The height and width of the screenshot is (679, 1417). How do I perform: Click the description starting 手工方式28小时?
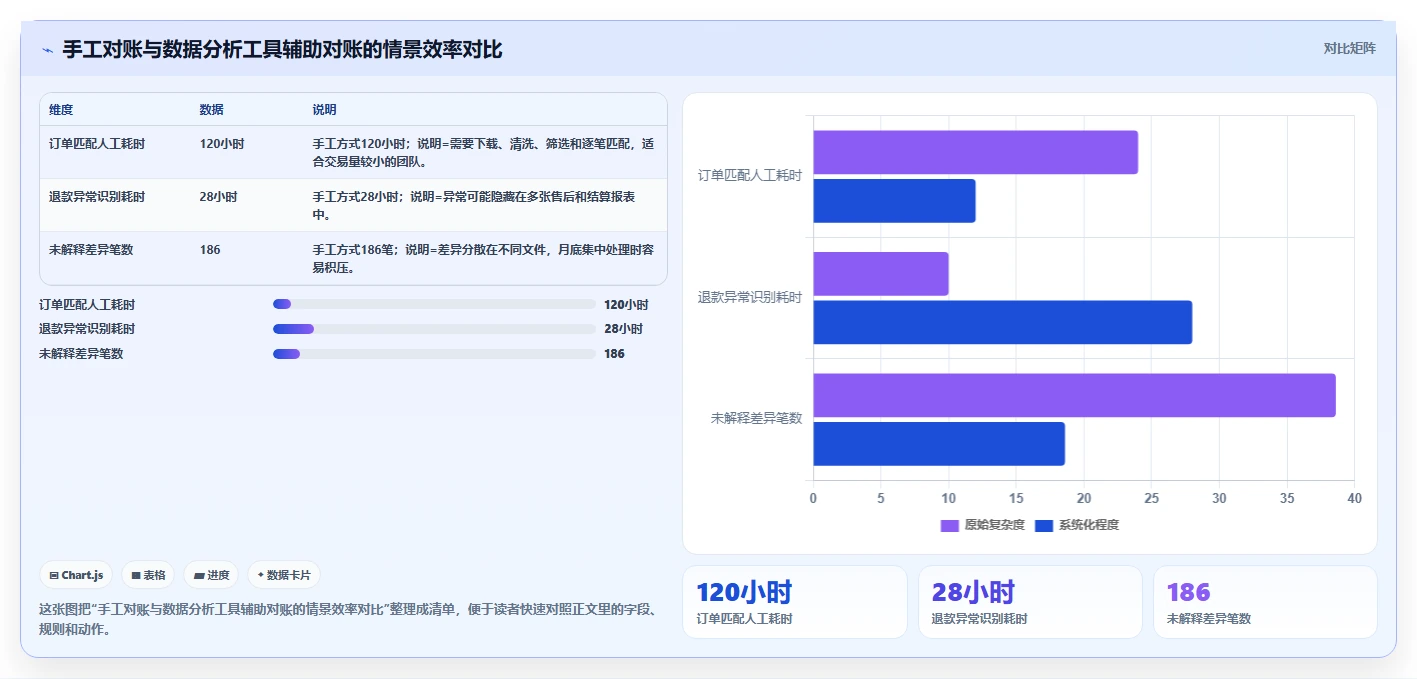point(474,205)
